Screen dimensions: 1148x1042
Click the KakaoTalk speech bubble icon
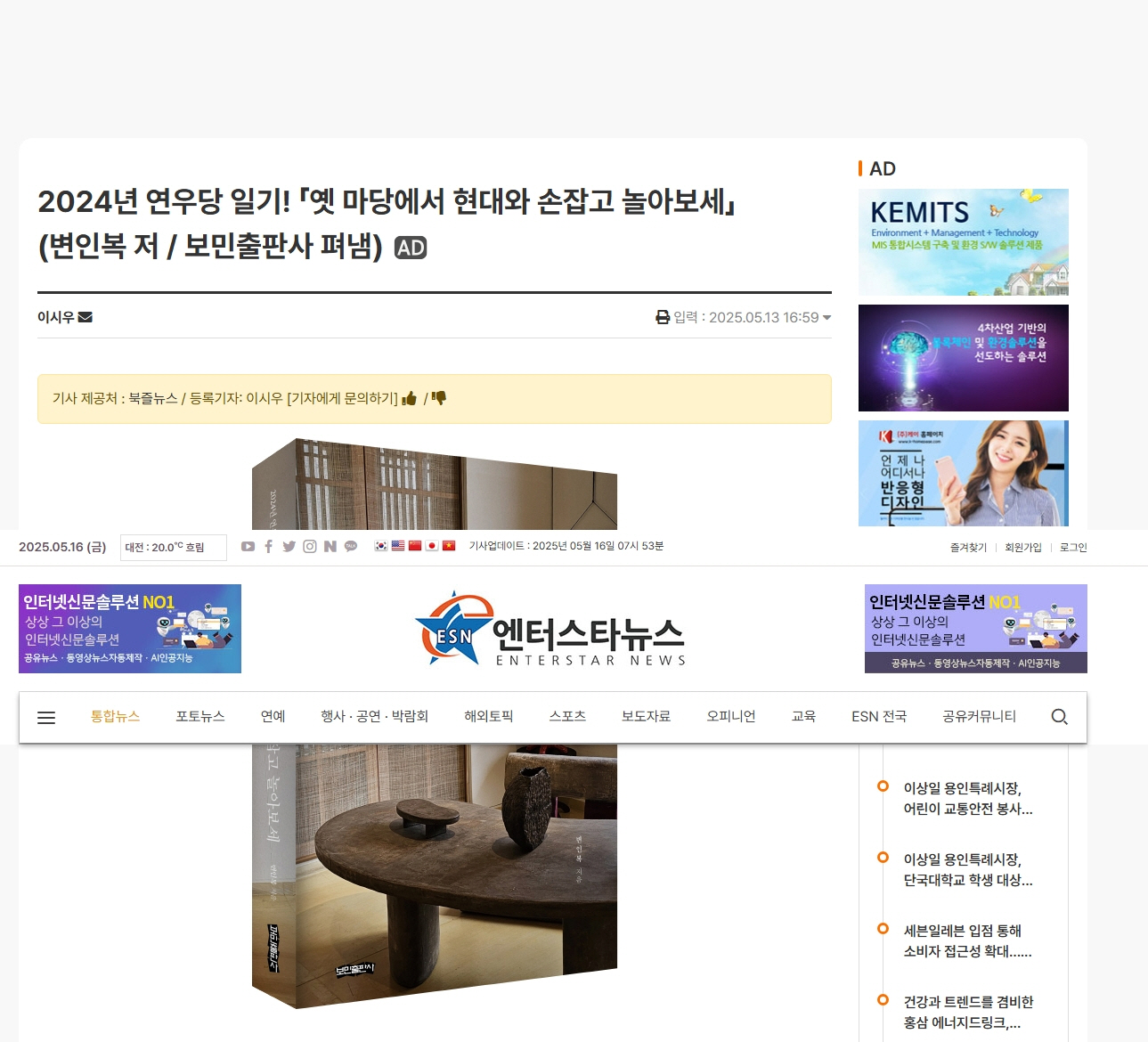point(351,547)
